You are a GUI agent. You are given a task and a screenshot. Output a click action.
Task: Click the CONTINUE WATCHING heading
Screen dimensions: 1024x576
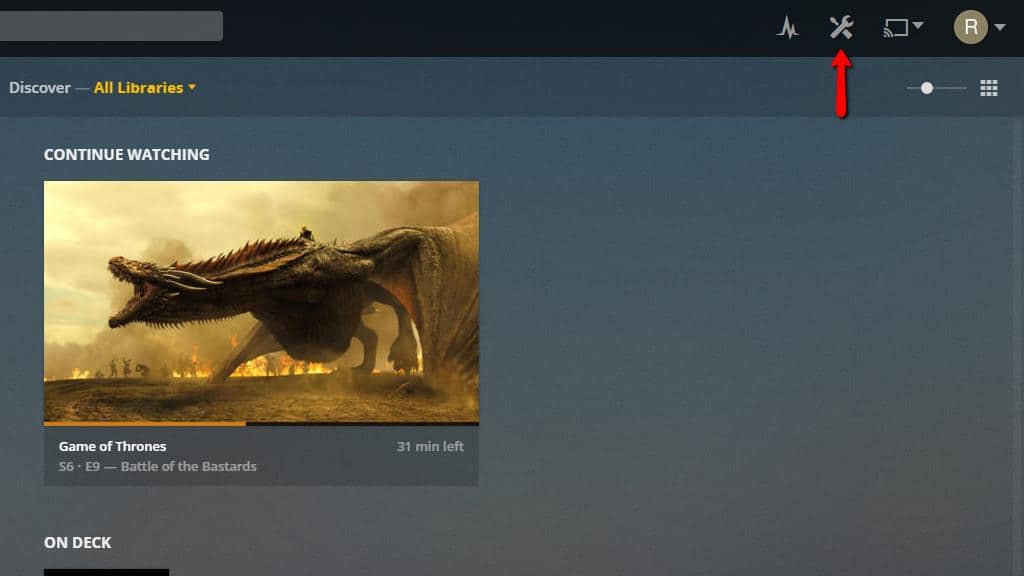[x=127, y=155]
